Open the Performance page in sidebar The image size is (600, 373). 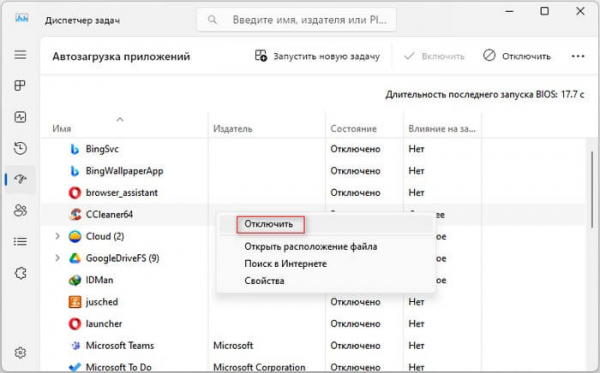[x=20, y=117]
